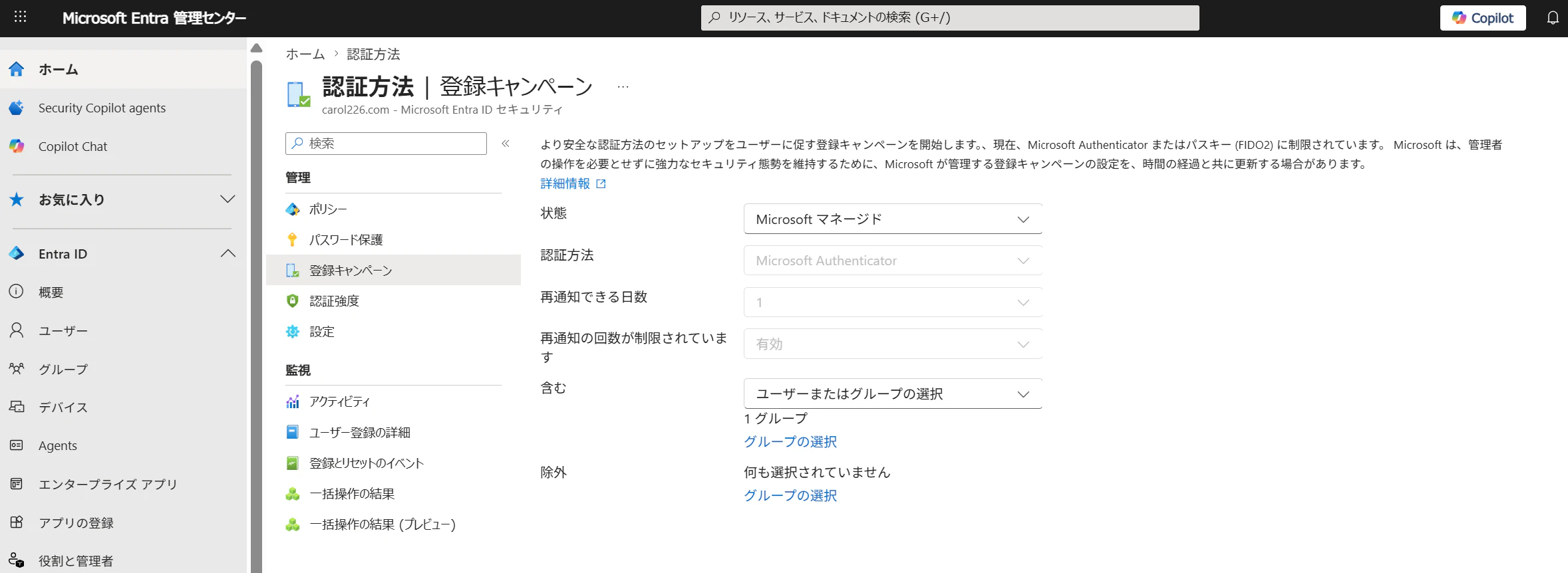Click 認証方法 breadcrumb link

(373, 55)
